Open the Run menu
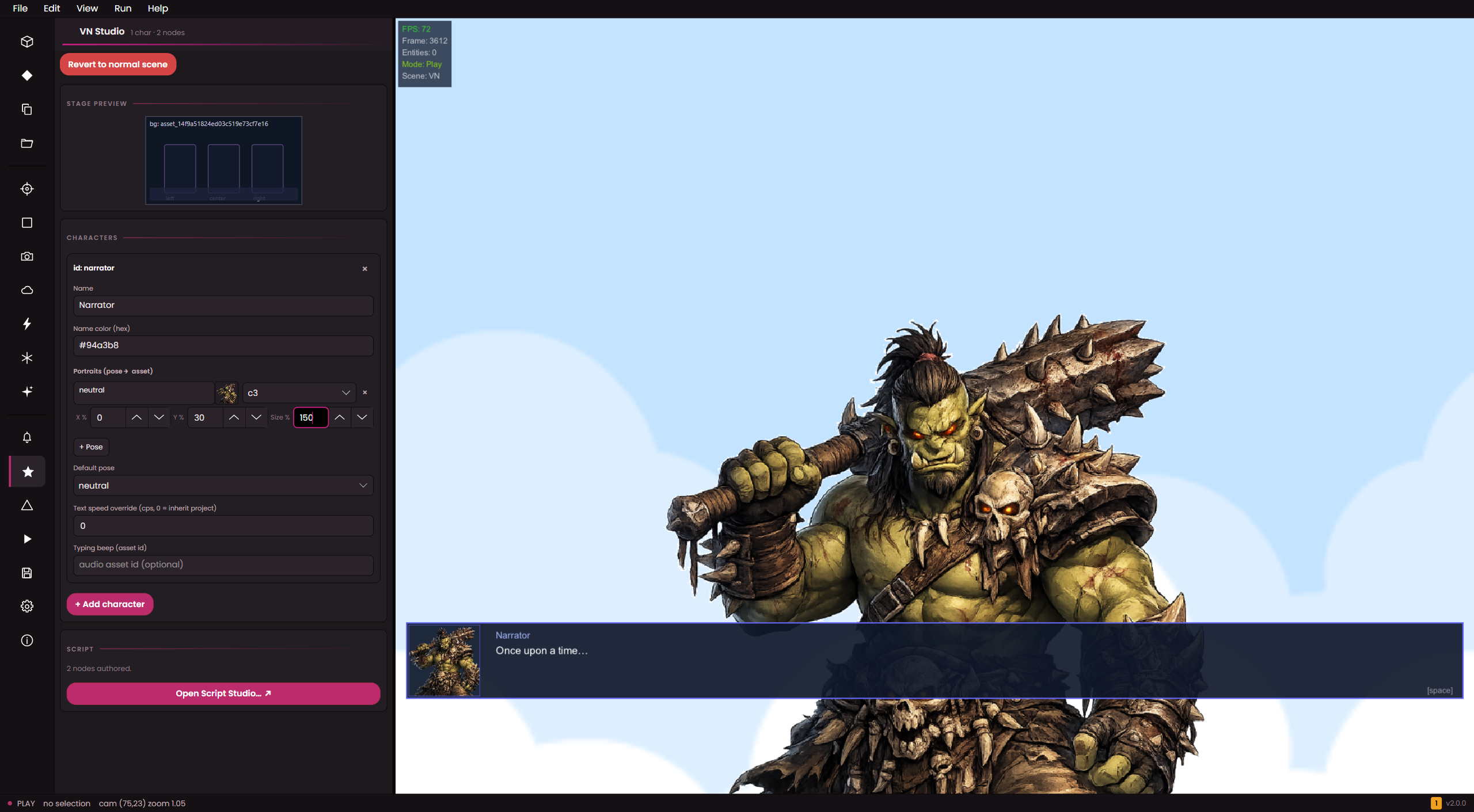This screenshot has width=1474, height=812. pos(123,8)
